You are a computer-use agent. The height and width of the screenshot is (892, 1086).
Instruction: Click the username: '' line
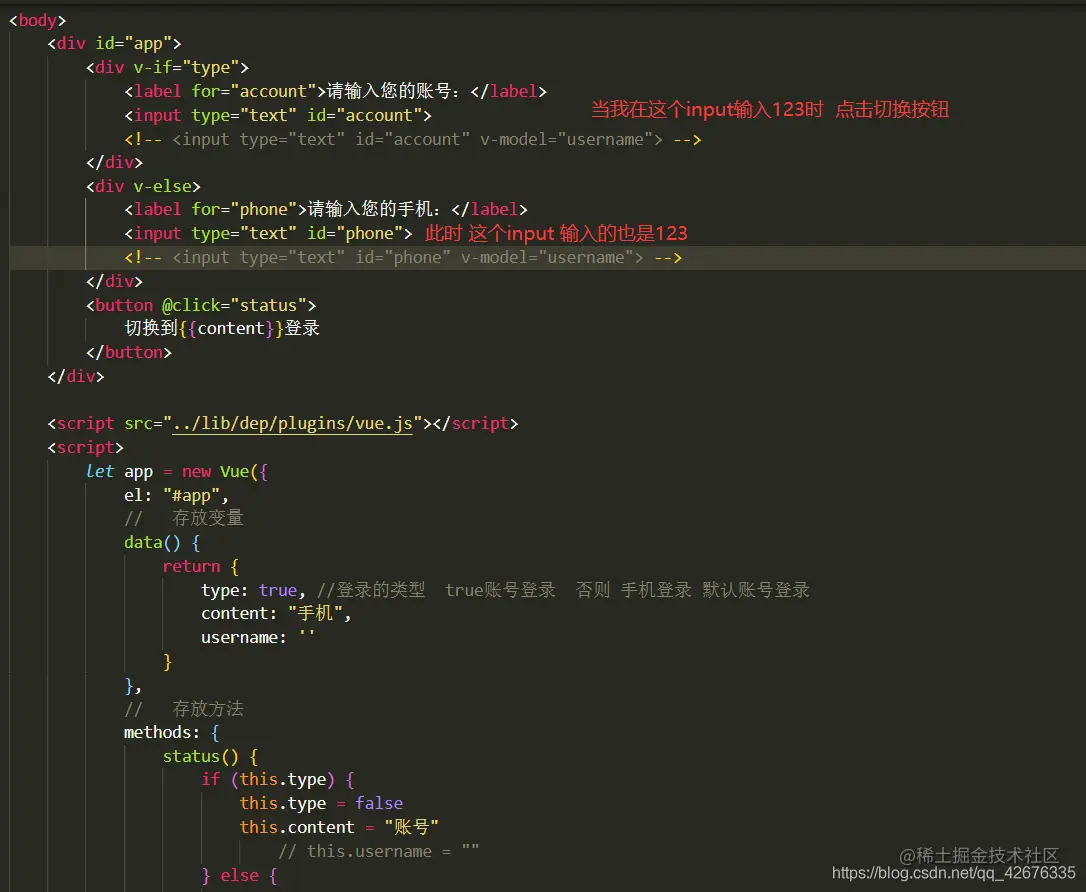pyautogui.click(x=258, y=637)
